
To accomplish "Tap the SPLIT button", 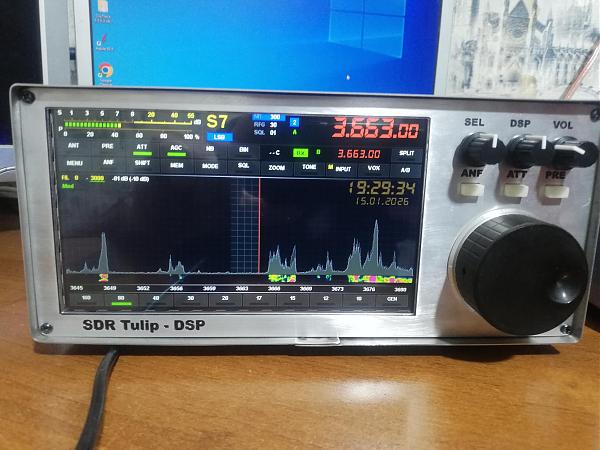I will coord(405,153).
